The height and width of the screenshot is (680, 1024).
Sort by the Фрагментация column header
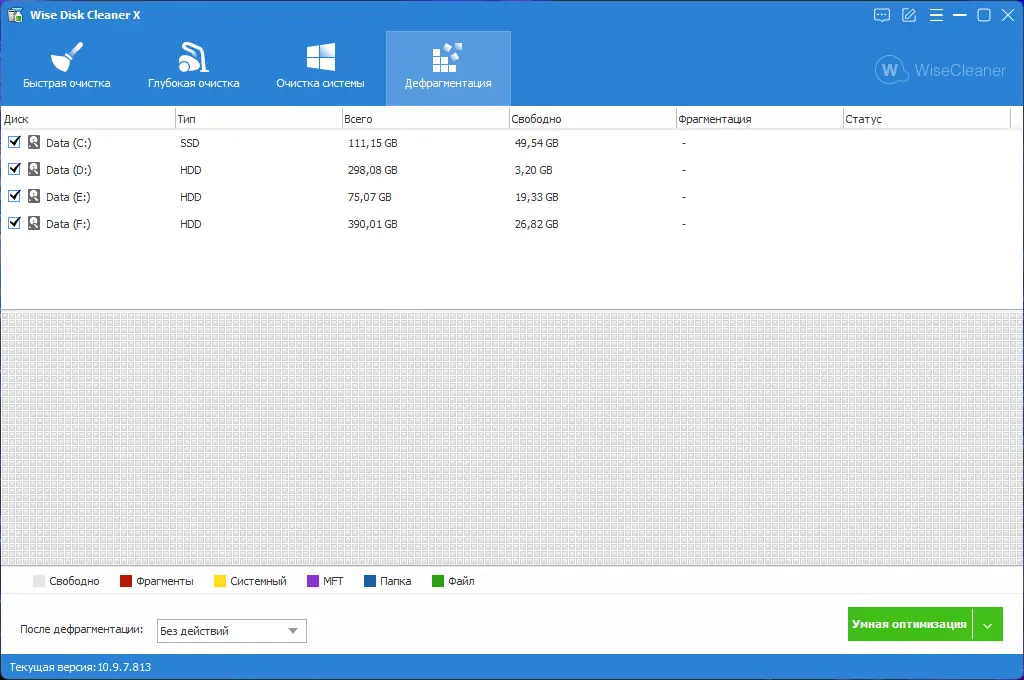[x=760, y=119]
